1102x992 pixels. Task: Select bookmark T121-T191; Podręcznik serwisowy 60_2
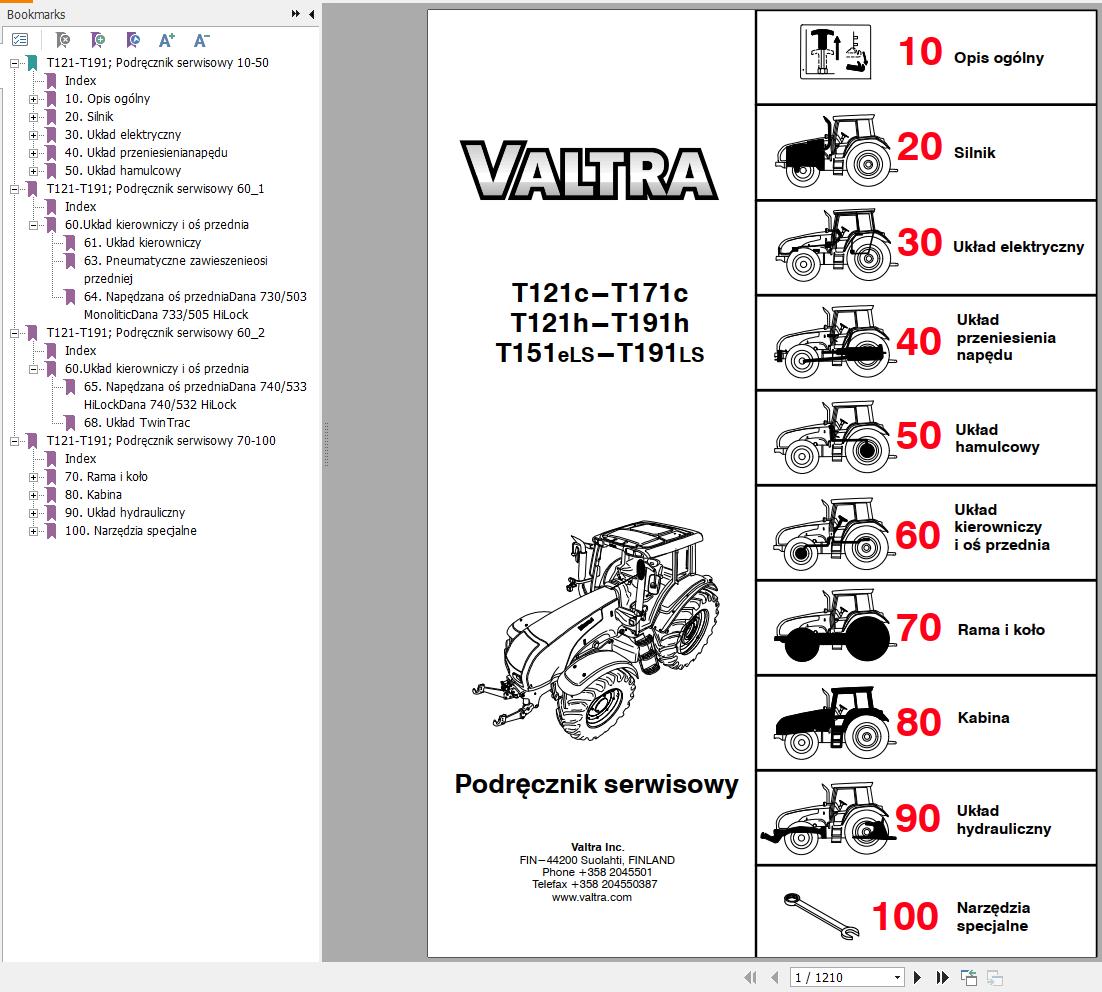[155, 333]
